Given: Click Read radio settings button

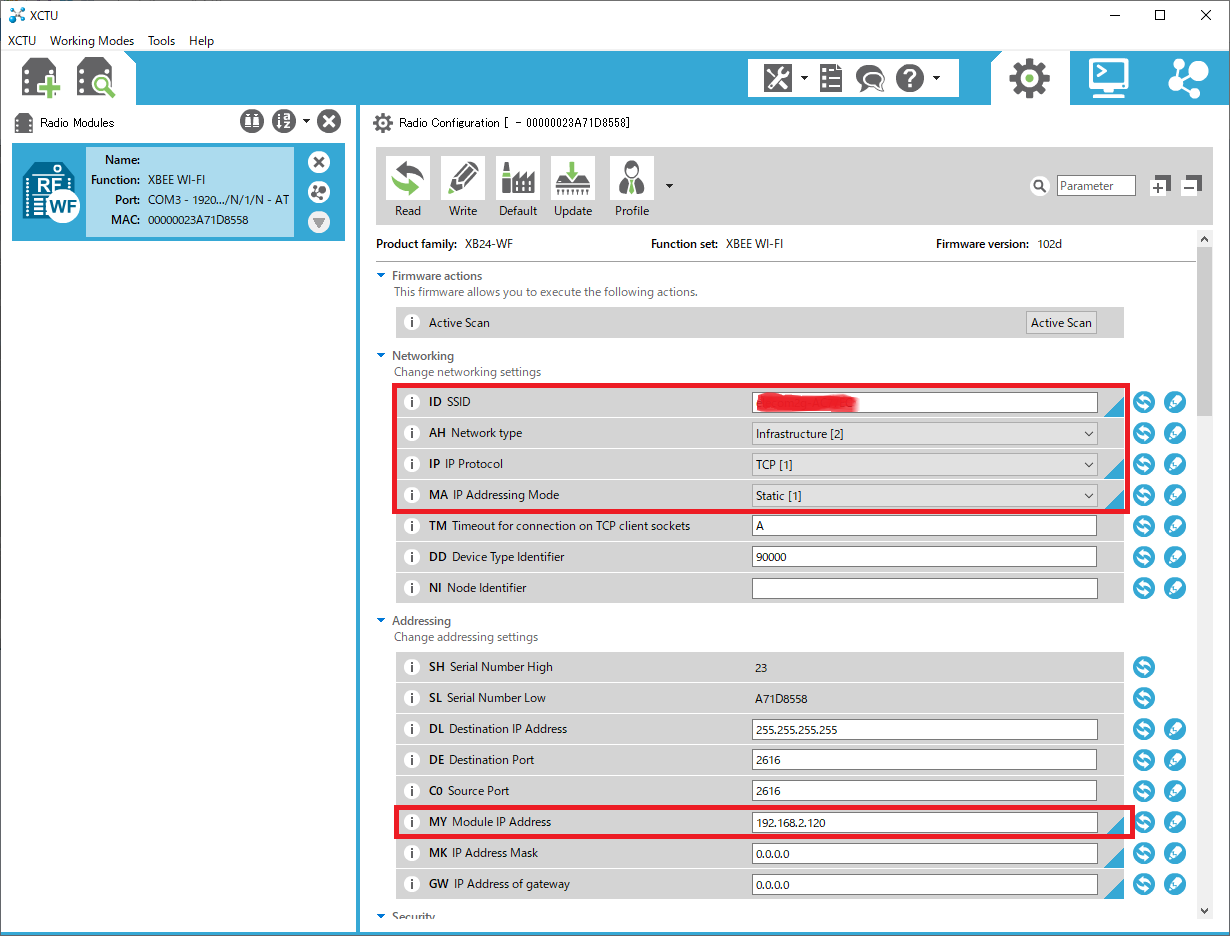Looking at the screenshot, I should click(408, 186).
